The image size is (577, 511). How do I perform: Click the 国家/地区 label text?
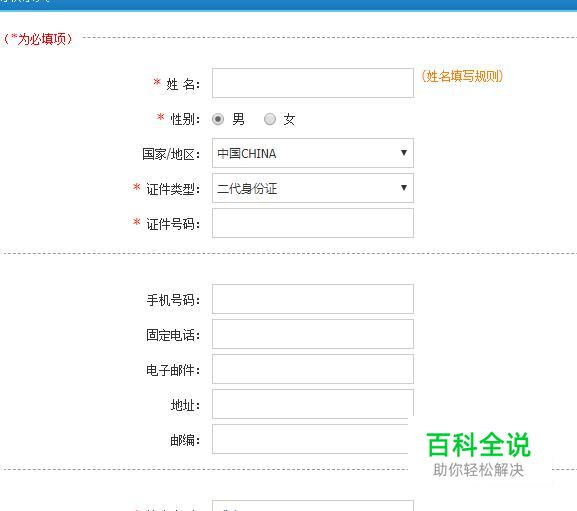pyautogui.click(x=171, y=154)
